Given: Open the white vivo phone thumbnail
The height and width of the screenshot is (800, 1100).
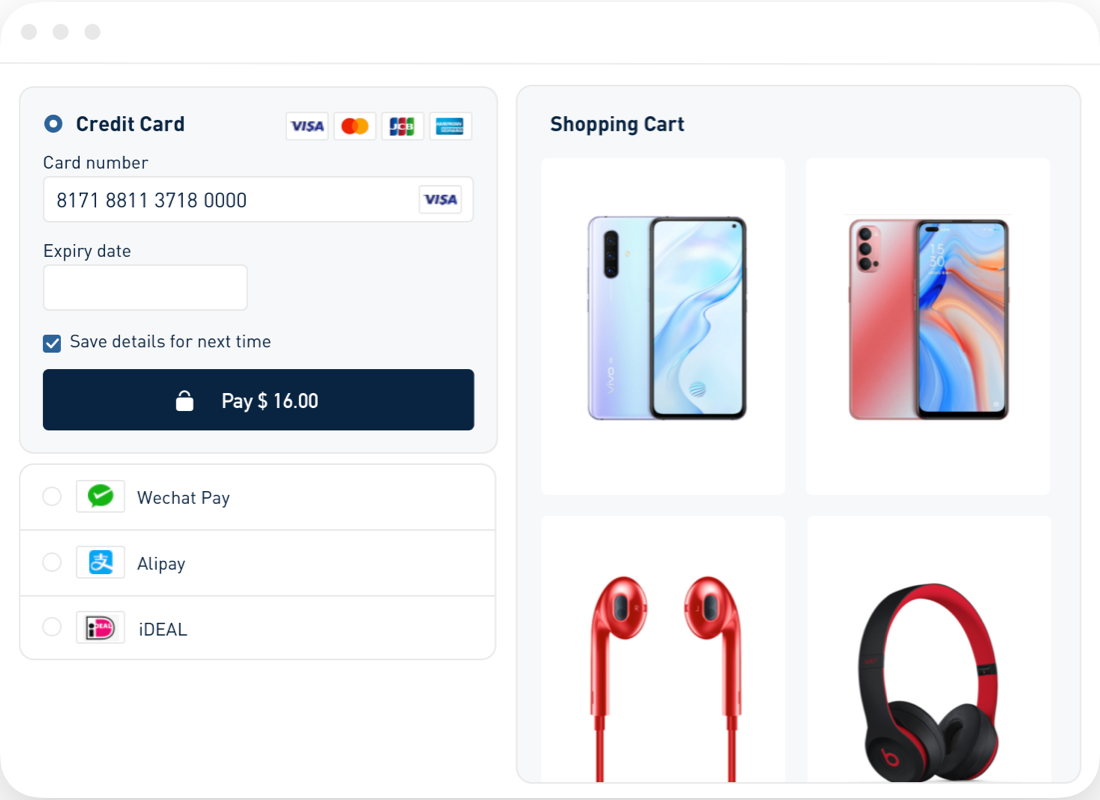Looking at the screenshot, I should pos(663,326).
